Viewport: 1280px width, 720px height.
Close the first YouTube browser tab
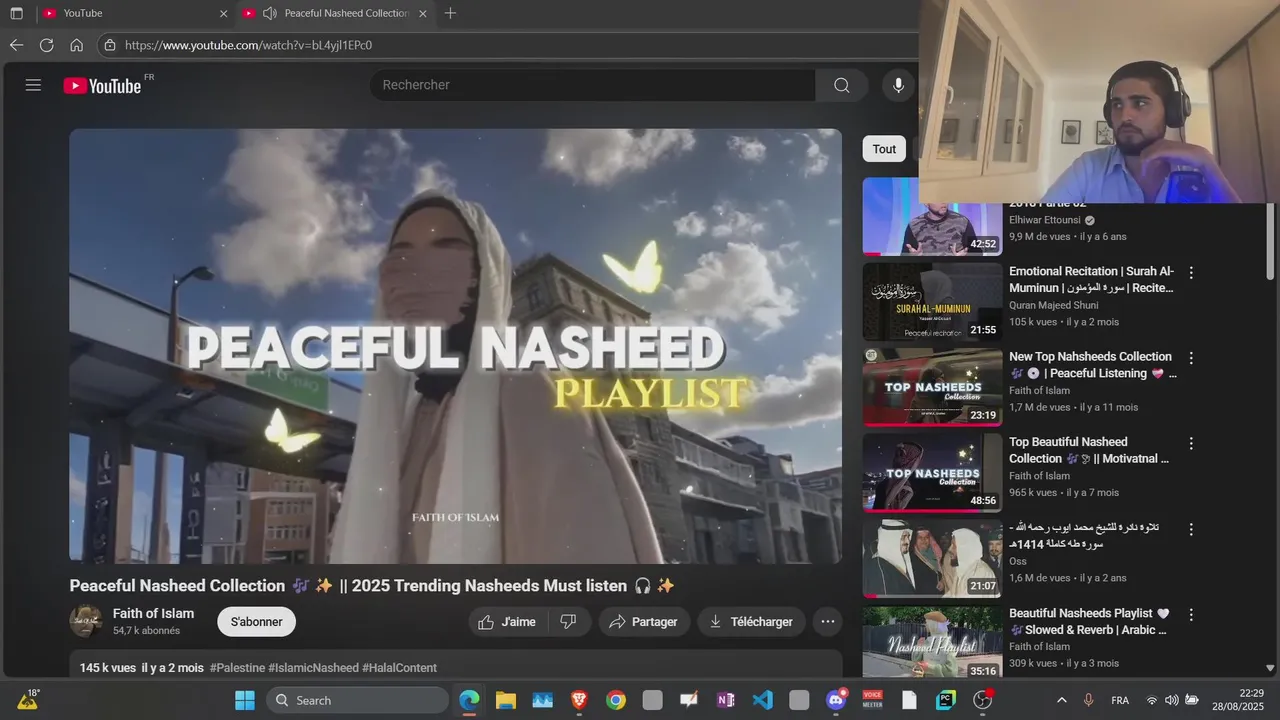pyautogui.click(x=223, y=14)
